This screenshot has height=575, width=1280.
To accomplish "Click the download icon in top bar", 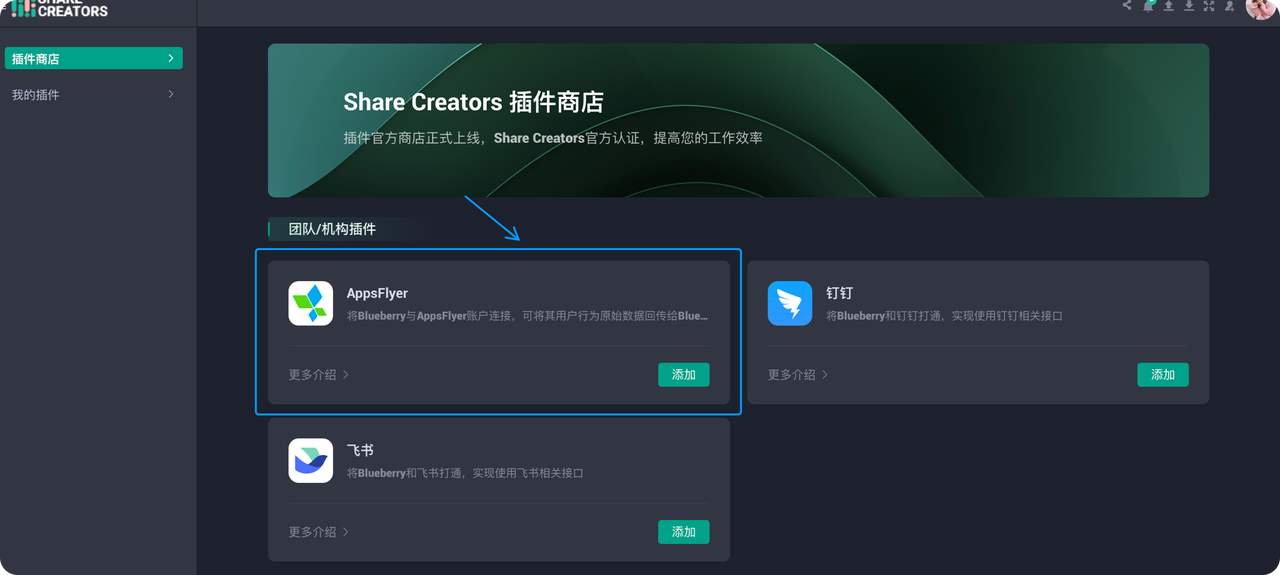I will (1189, 5).
